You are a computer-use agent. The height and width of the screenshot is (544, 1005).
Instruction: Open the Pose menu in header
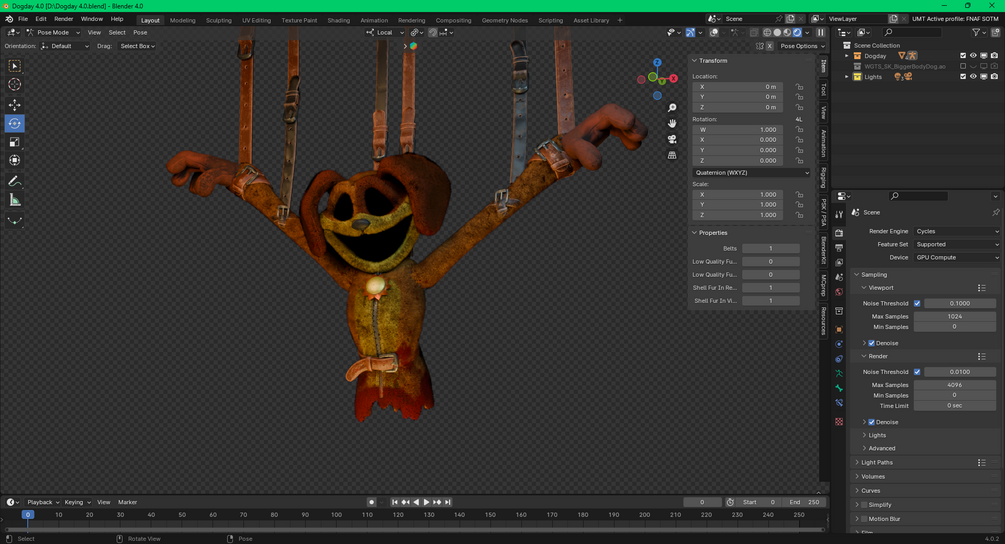[x=140, y=33]
